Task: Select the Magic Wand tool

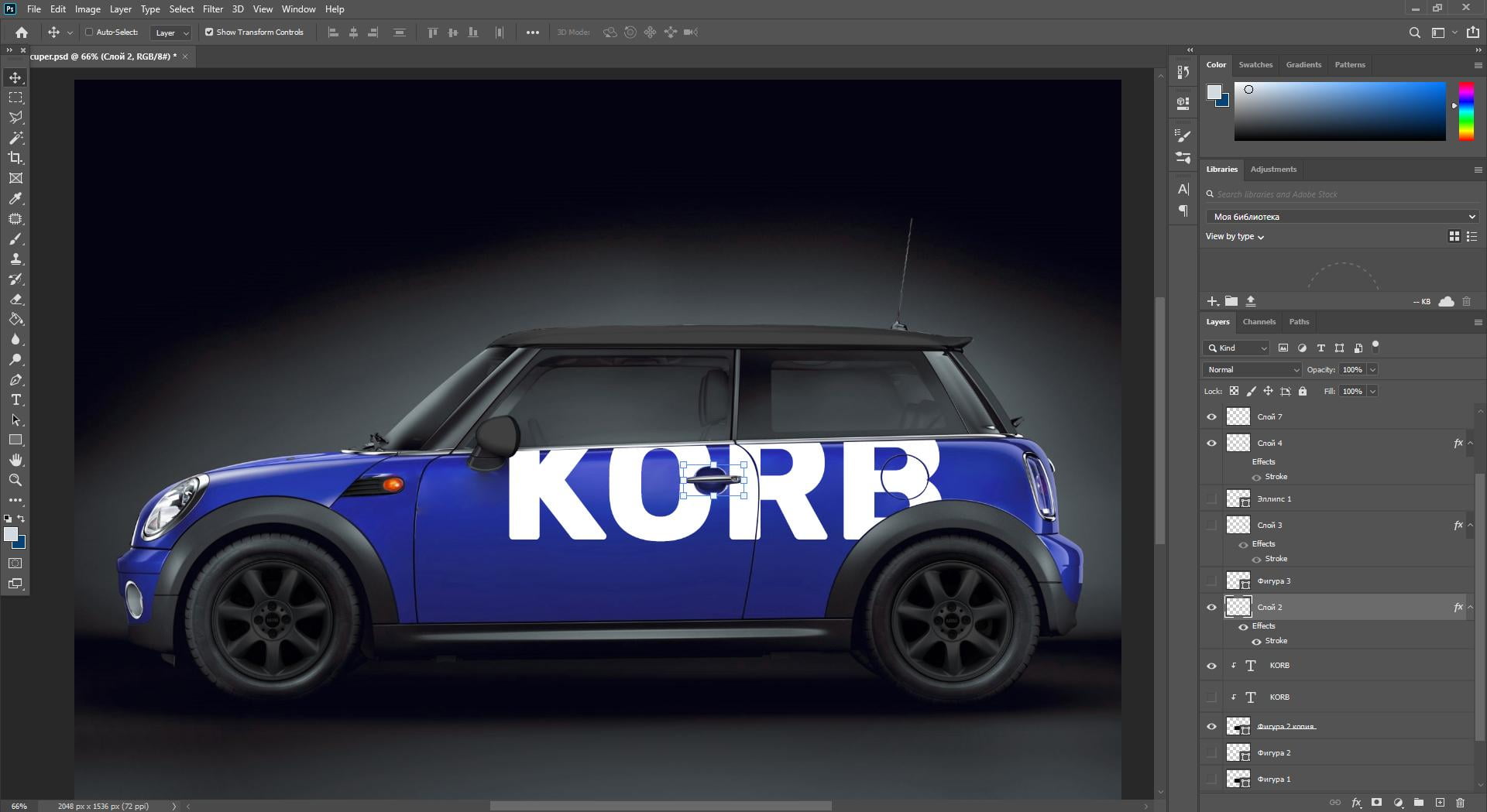Action: click(15, 138)
